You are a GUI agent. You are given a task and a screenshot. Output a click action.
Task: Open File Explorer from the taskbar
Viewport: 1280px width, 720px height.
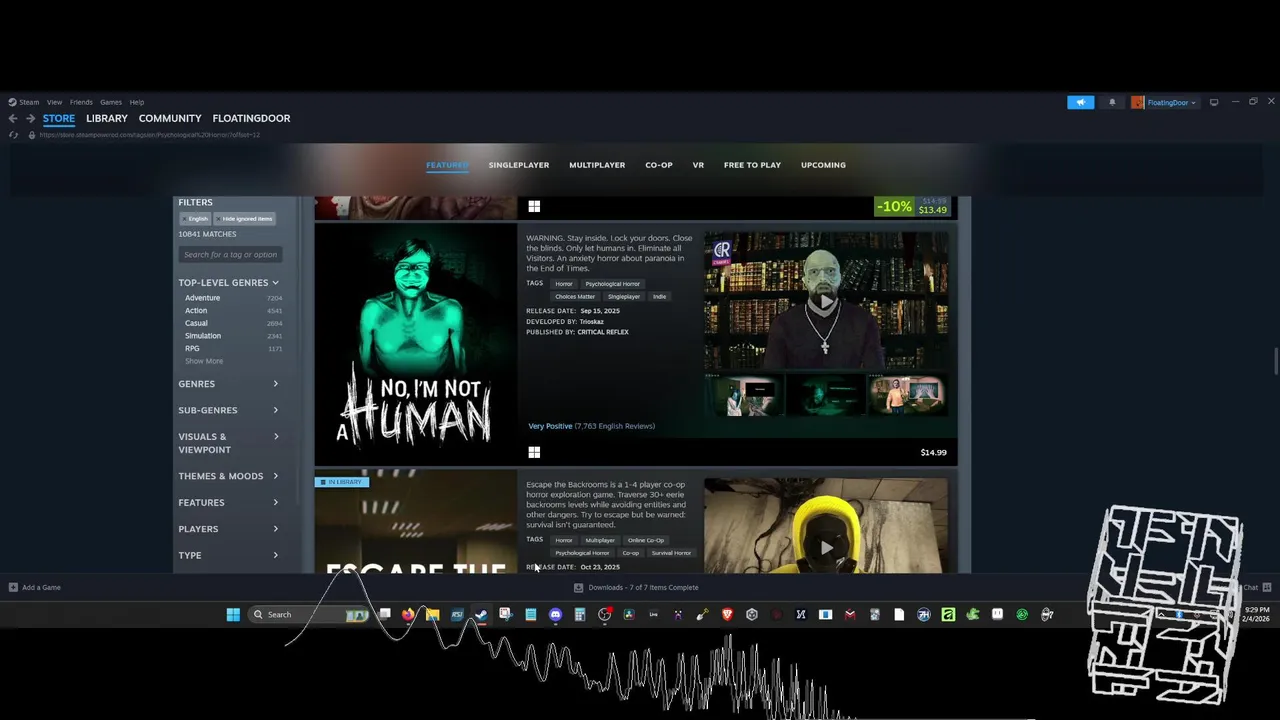click(432, 614)
